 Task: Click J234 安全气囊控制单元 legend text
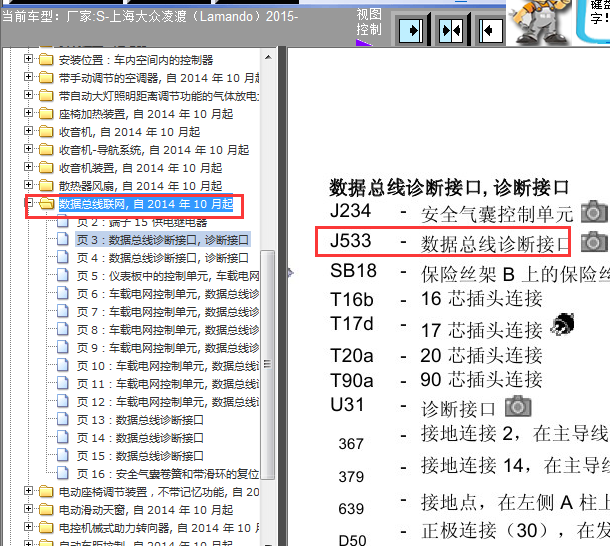[x=452, y=212]
